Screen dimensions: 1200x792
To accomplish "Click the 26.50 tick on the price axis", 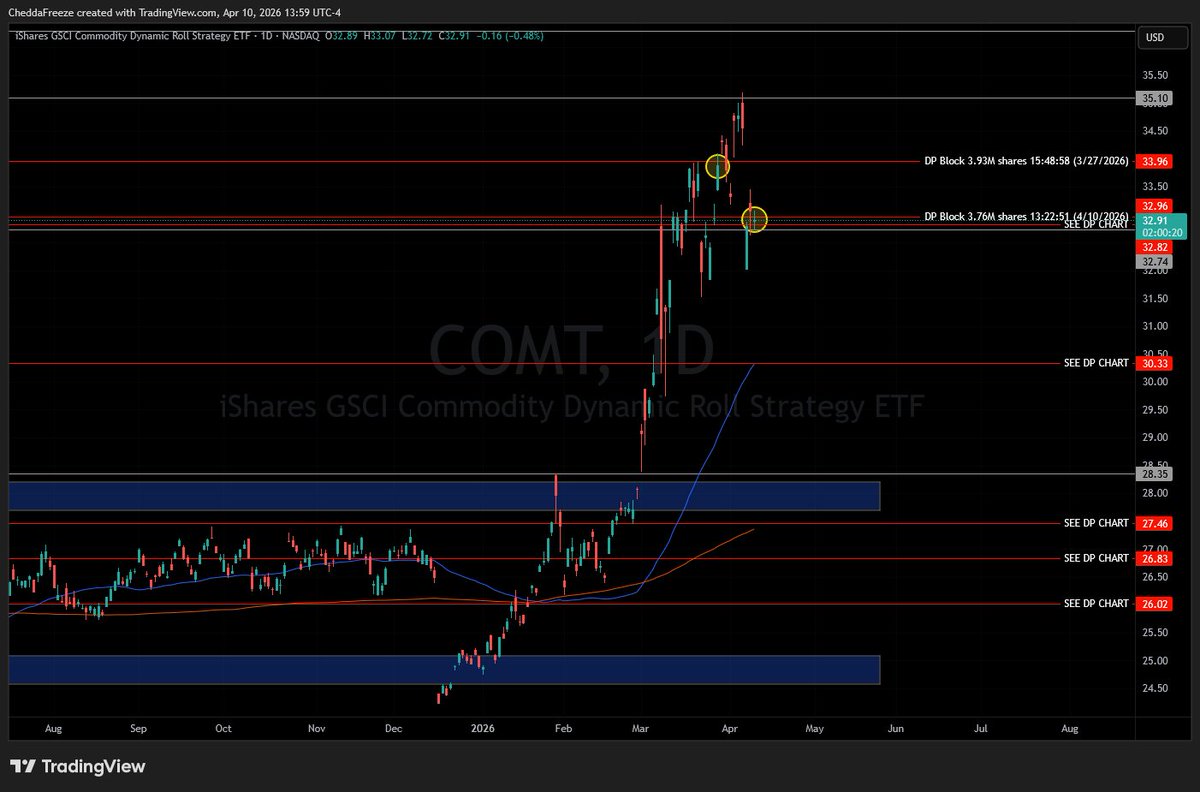I will tap(1155, 577).
